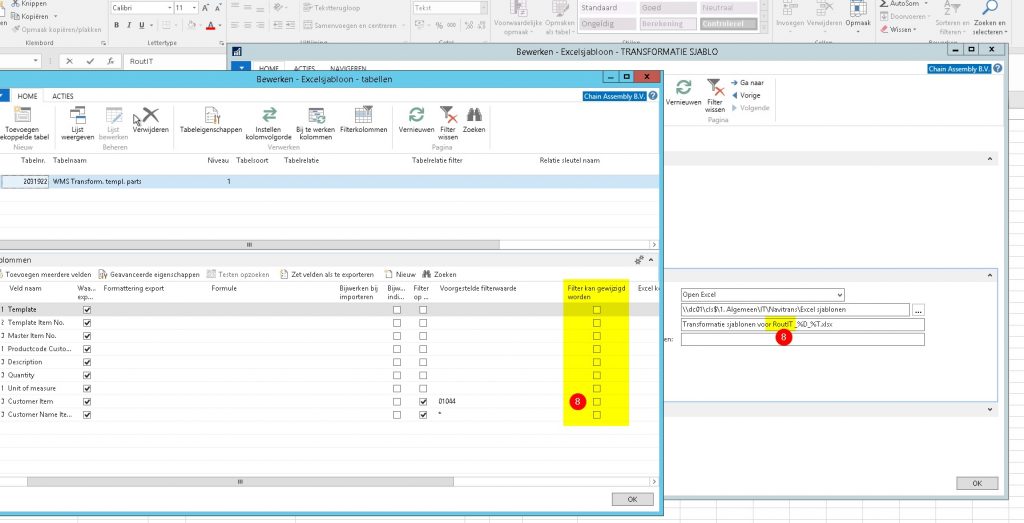This screenshot has width=1024, height=523.
Task: Select WMS Transform. templ. parts row
Action: pyautogui.click(x=329, y=182)
